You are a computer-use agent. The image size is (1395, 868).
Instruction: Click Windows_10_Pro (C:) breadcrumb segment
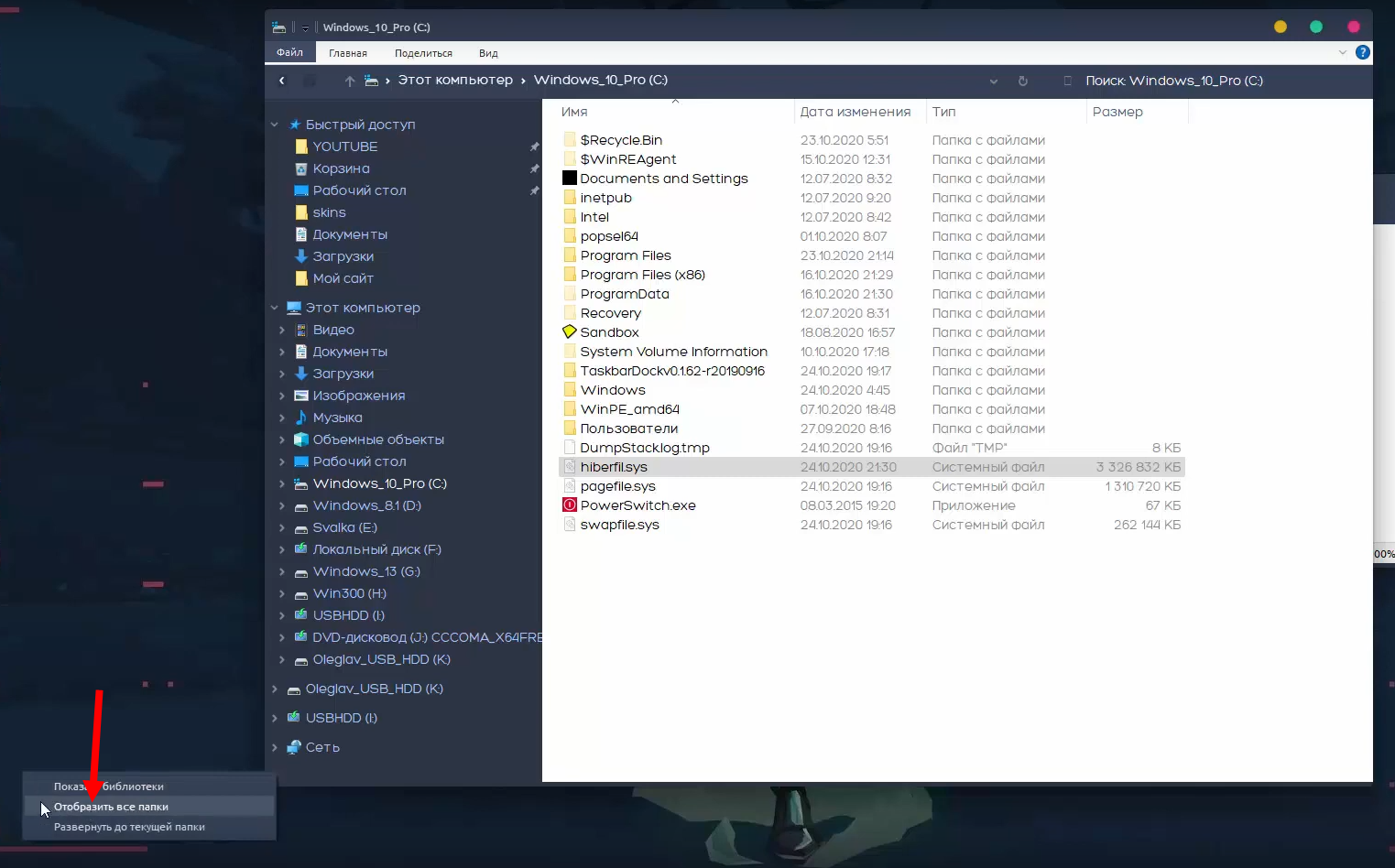601,80
